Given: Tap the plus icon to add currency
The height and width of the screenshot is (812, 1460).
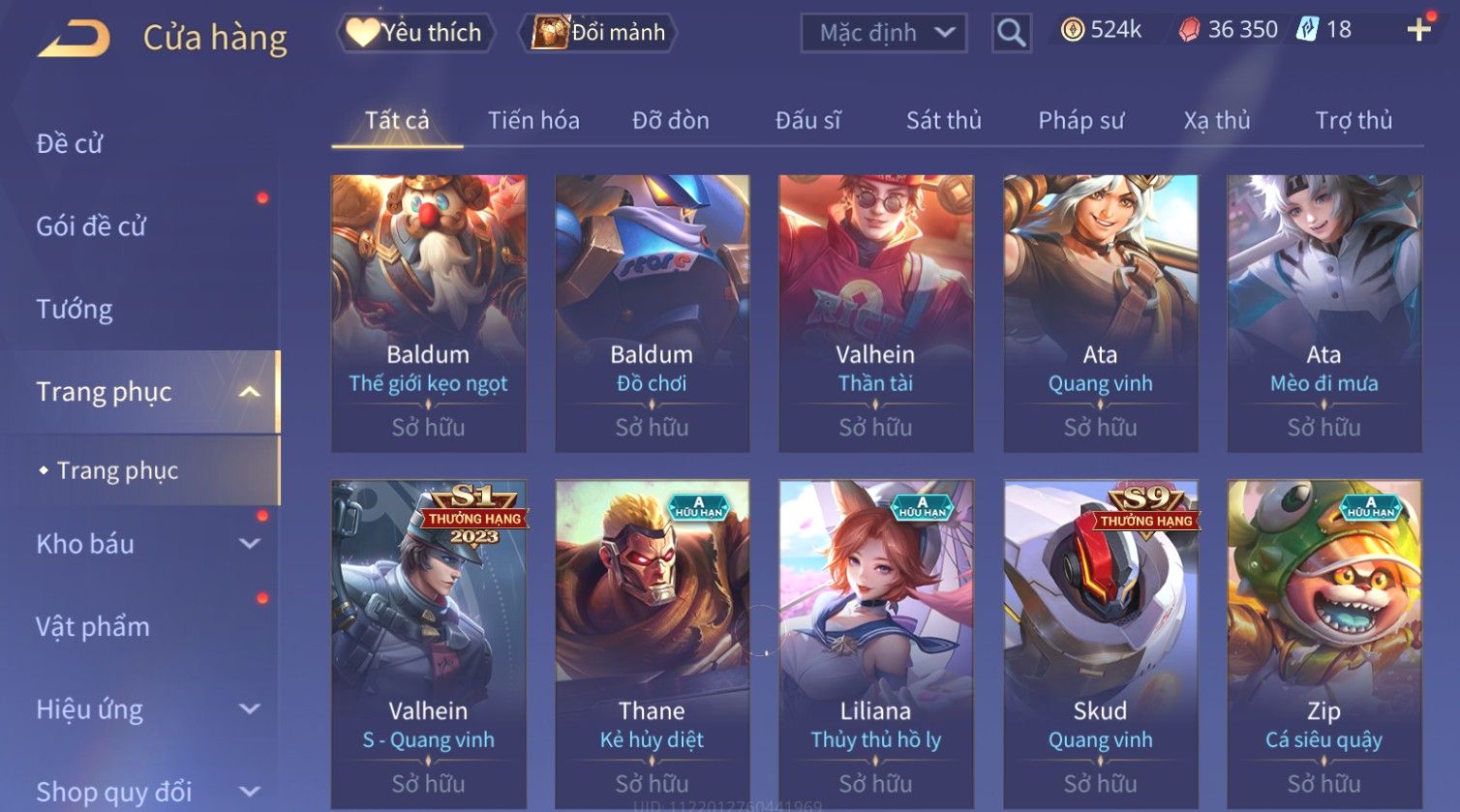Looking at the screenshot, I should (1419, 30).
